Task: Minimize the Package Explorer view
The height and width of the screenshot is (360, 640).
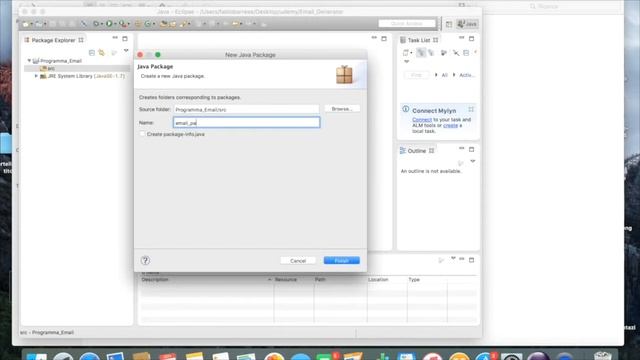Action: 115,38
